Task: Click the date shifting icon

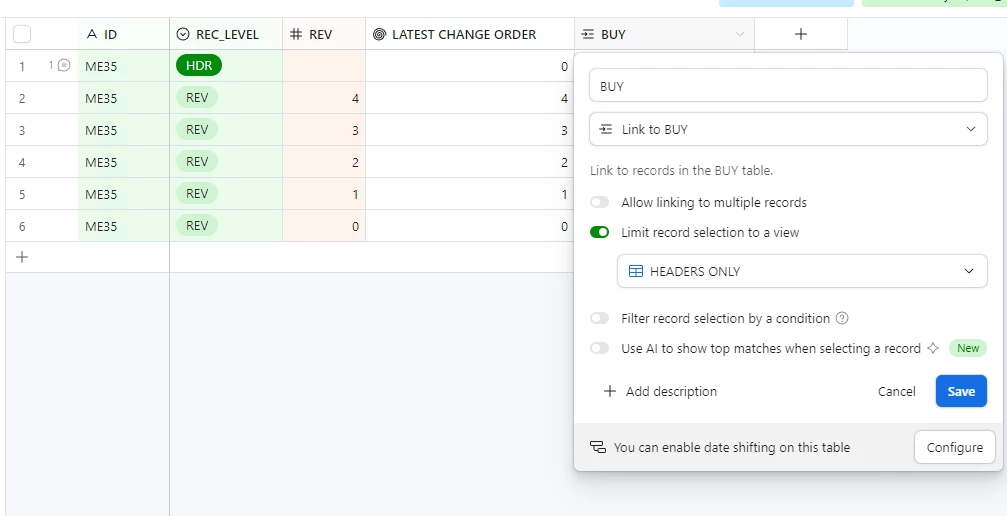Action: (598, 447)
